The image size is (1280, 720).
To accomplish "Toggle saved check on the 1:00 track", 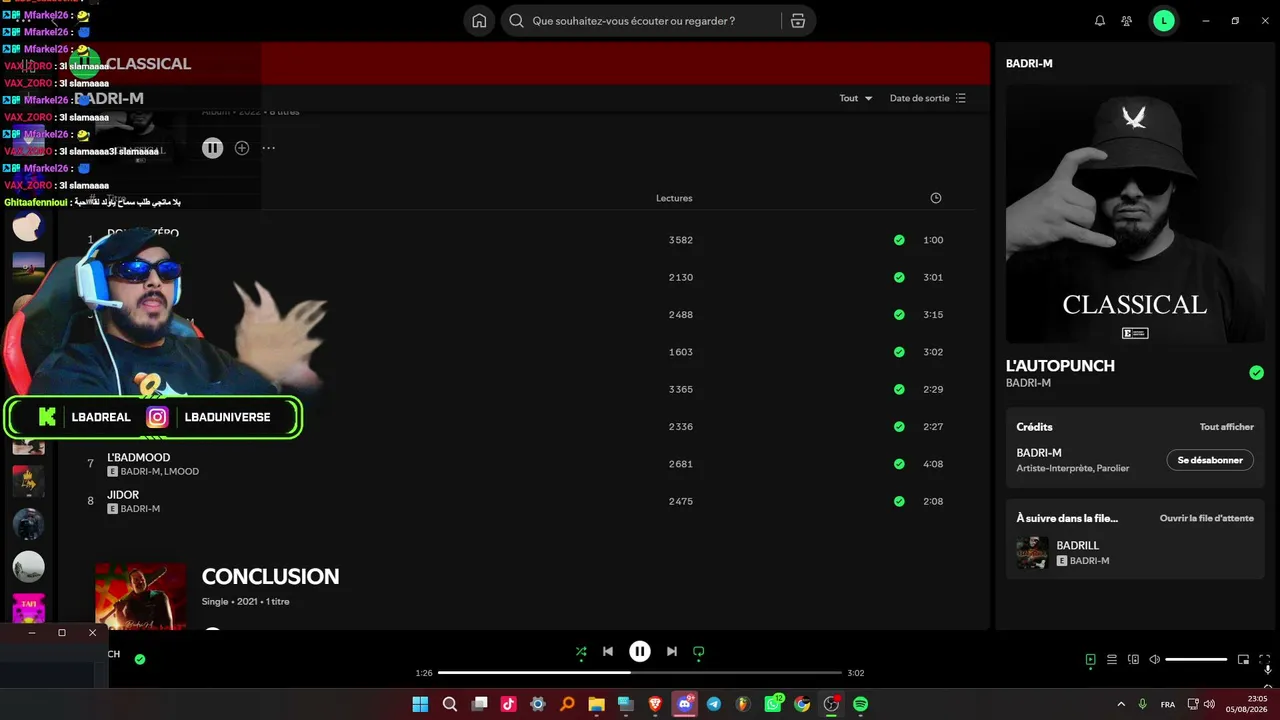I will (899, 240).
